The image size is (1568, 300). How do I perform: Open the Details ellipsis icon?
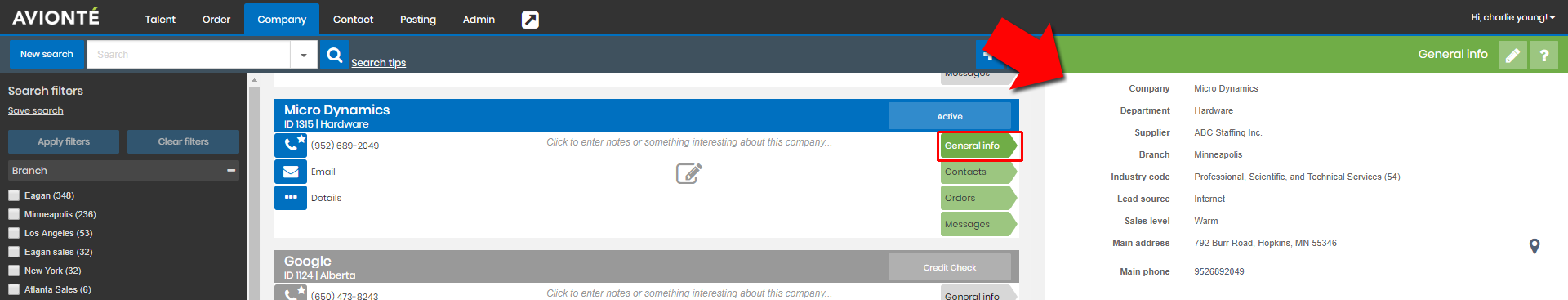click(x=291, y=198)
